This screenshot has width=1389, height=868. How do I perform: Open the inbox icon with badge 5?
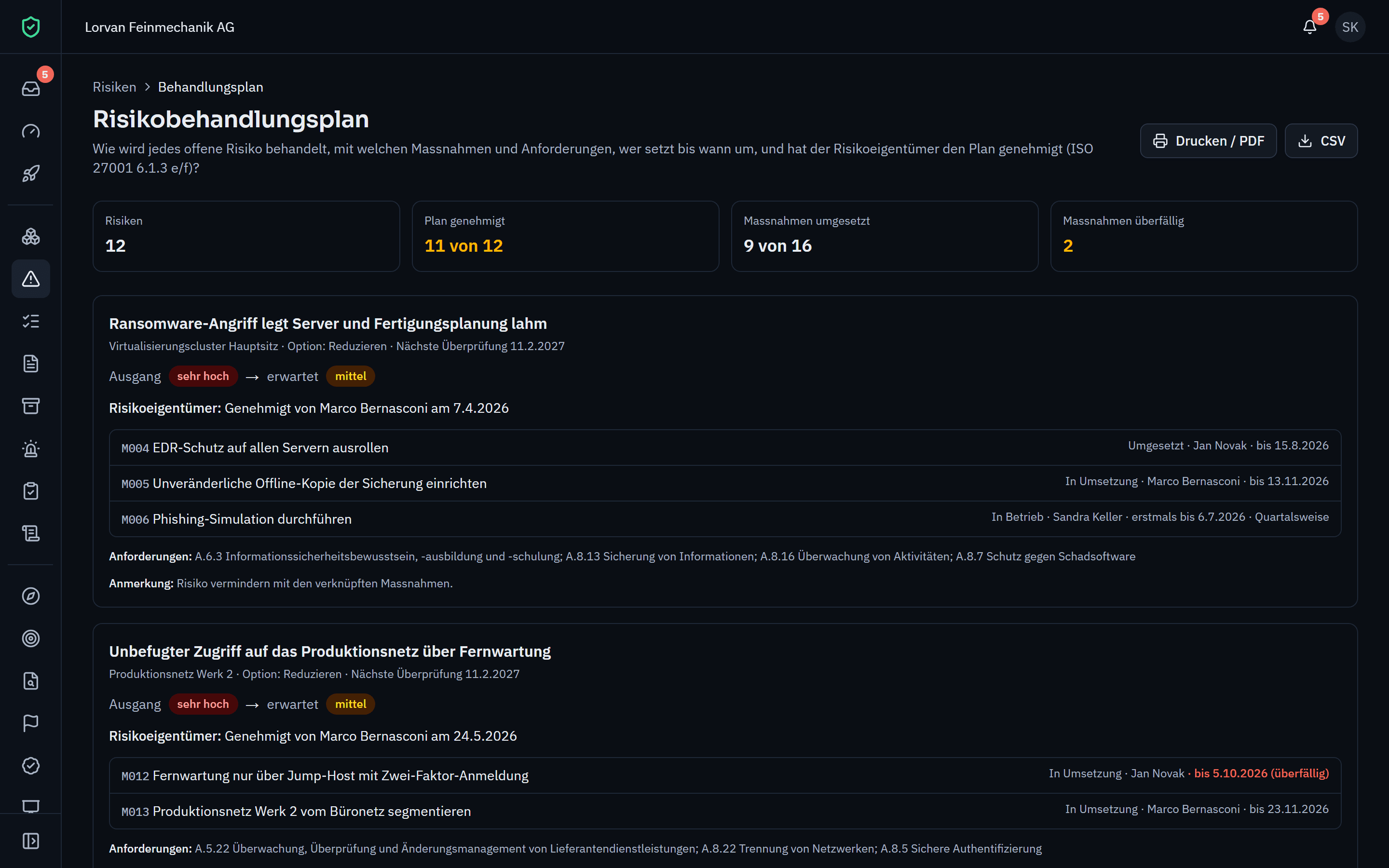point(30,88)
